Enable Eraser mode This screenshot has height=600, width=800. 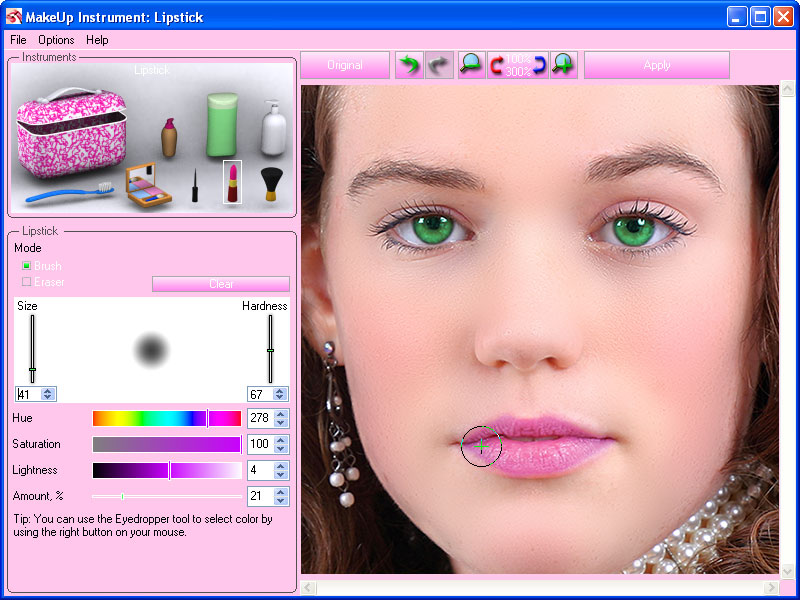25,283
